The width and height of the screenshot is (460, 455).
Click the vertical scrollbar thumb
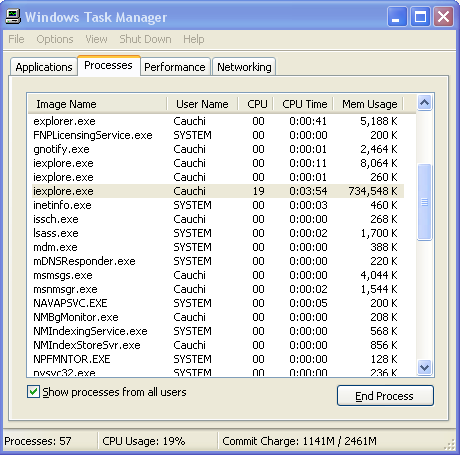click(x=424, y=202)
